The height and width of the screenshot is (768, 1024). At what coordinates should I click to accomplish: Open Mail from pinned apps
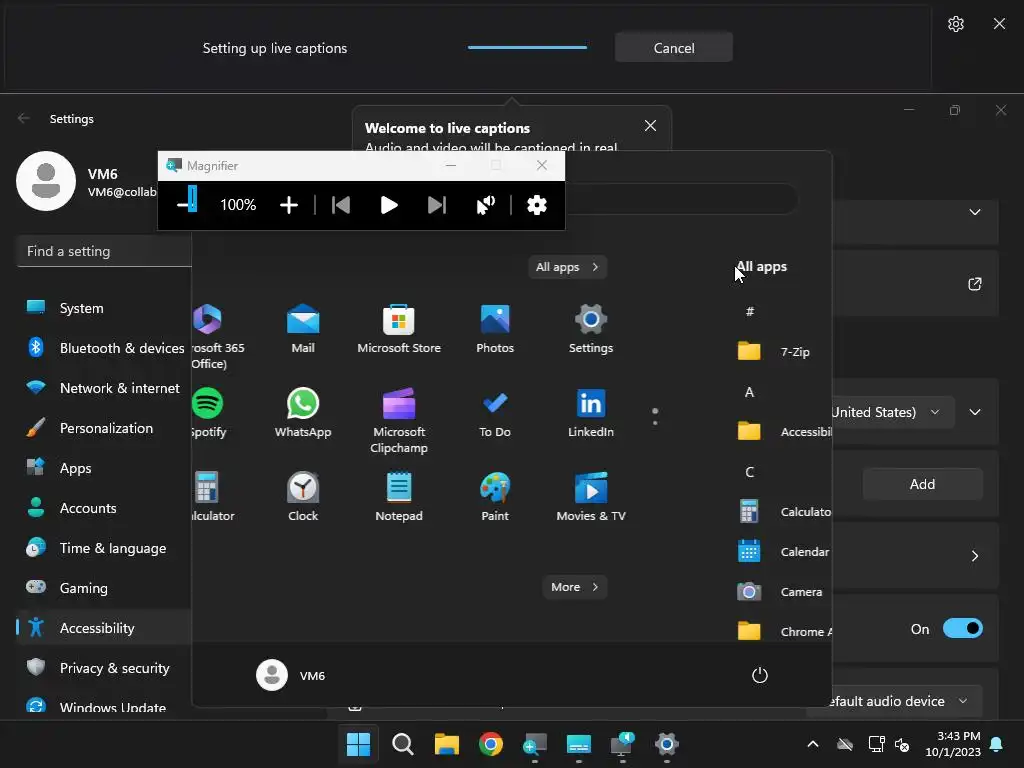coord(303,329)
